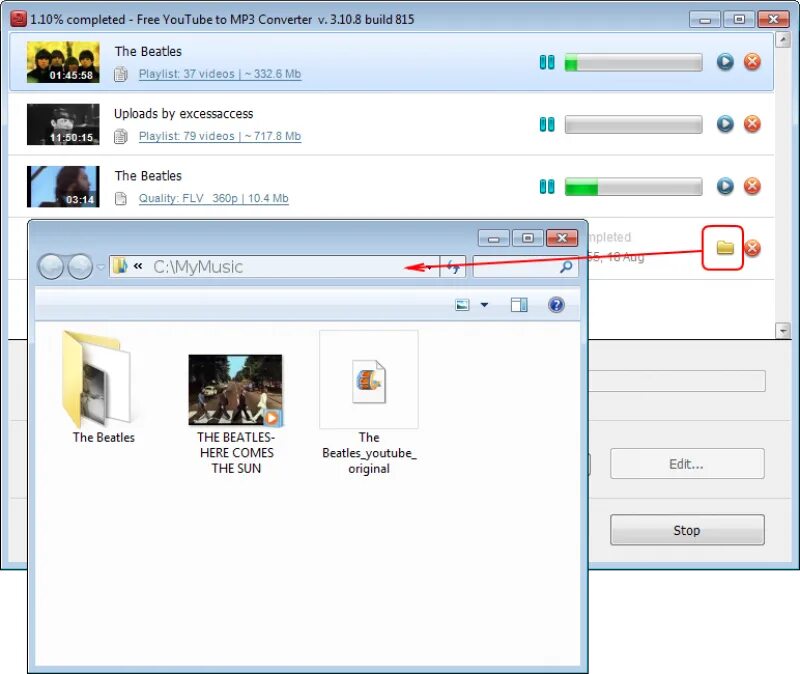The height and width of the screenshot is (674, 800).
Task: Go forward in the Explorer window
Action: pos(80,266)
